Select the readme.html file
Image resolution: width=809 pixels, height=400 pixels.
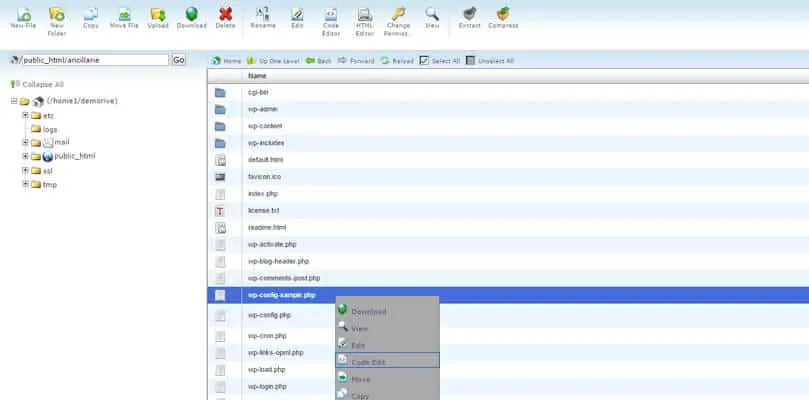(x=508, y=227)
